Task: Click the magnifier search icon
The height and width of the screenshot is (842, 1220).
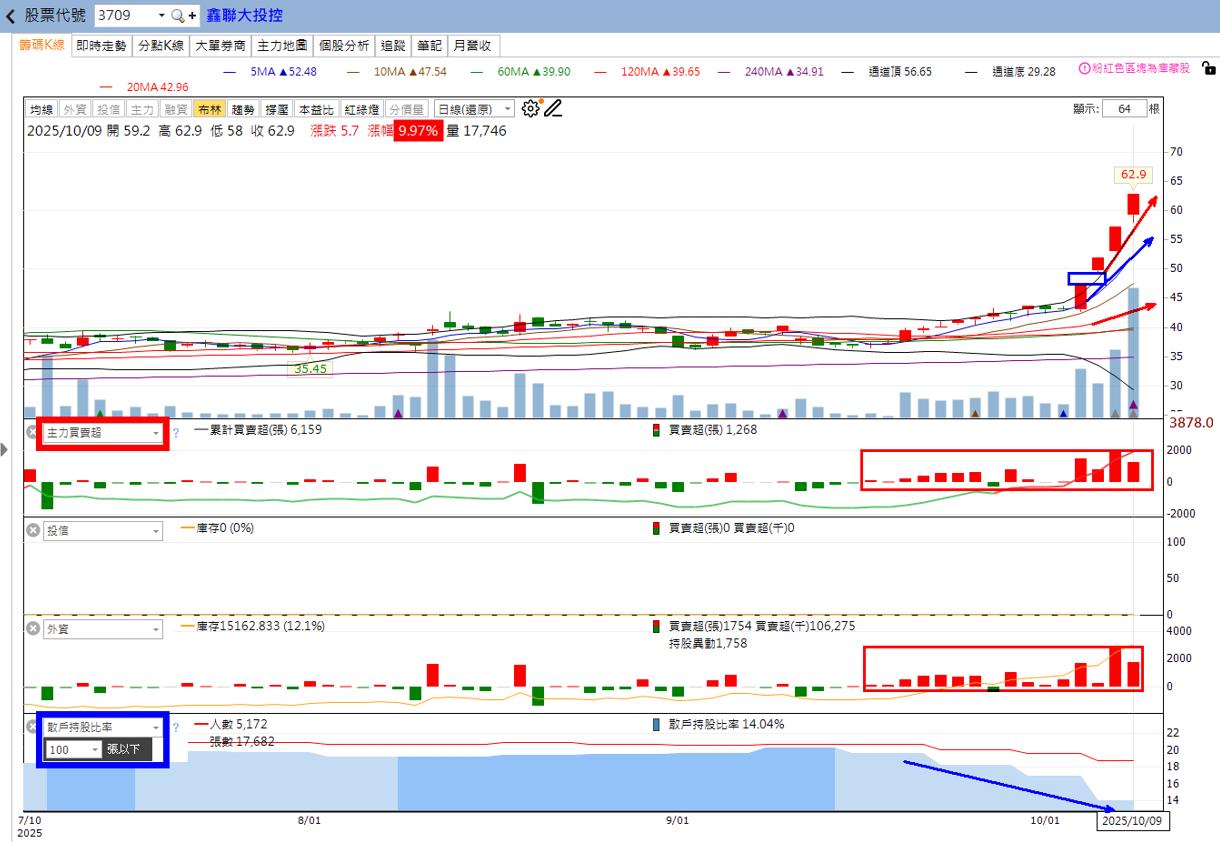Action: pos(177,16)
